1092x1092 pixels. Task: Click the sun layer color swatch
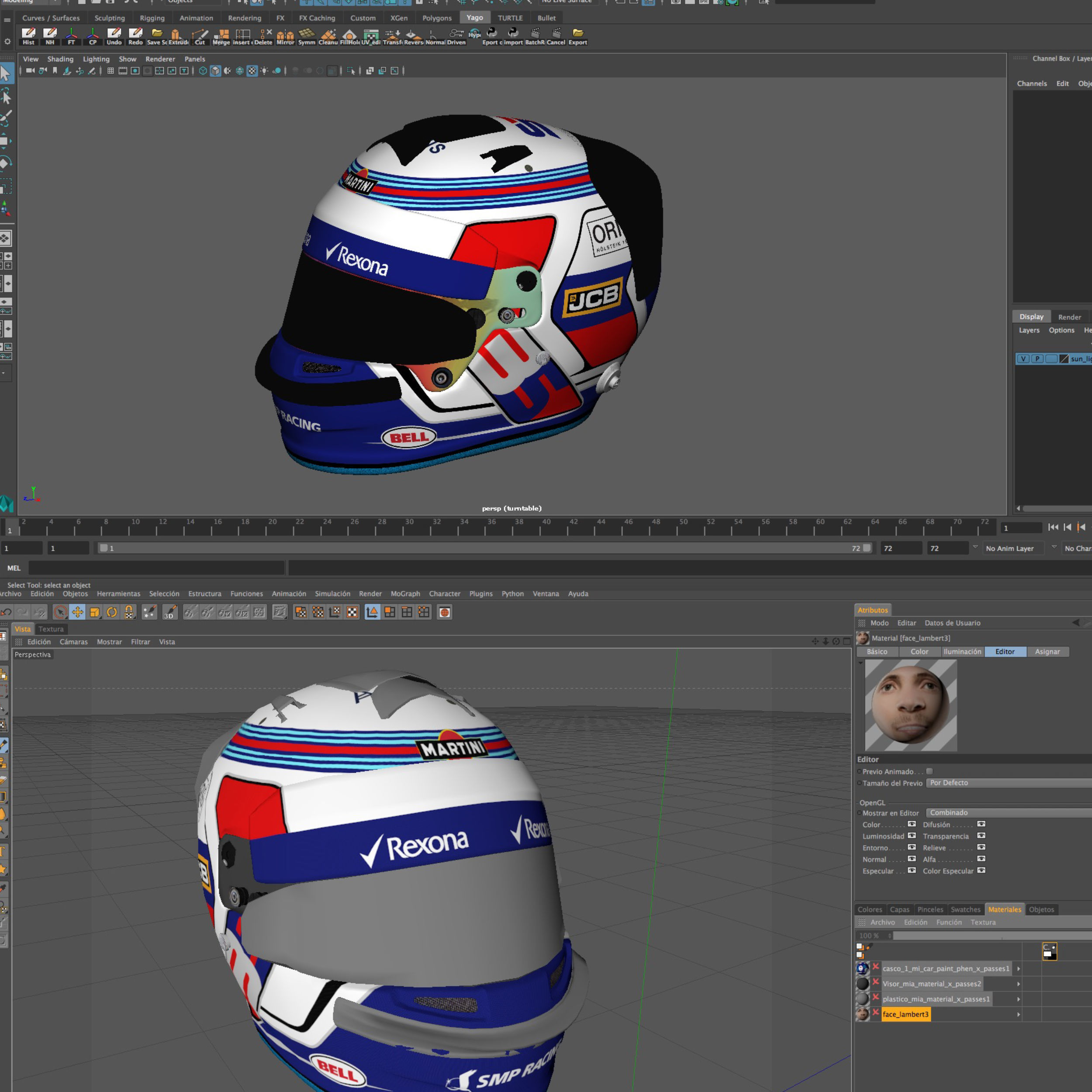point(1064,359)
